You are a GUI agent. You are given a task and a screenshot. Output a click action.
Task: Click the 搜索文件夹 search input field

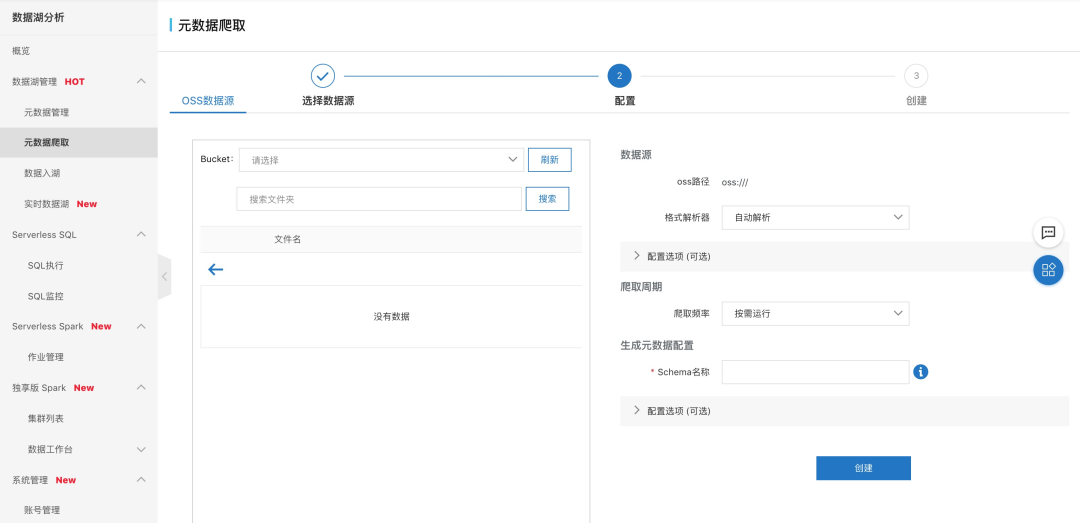(379, 199)
